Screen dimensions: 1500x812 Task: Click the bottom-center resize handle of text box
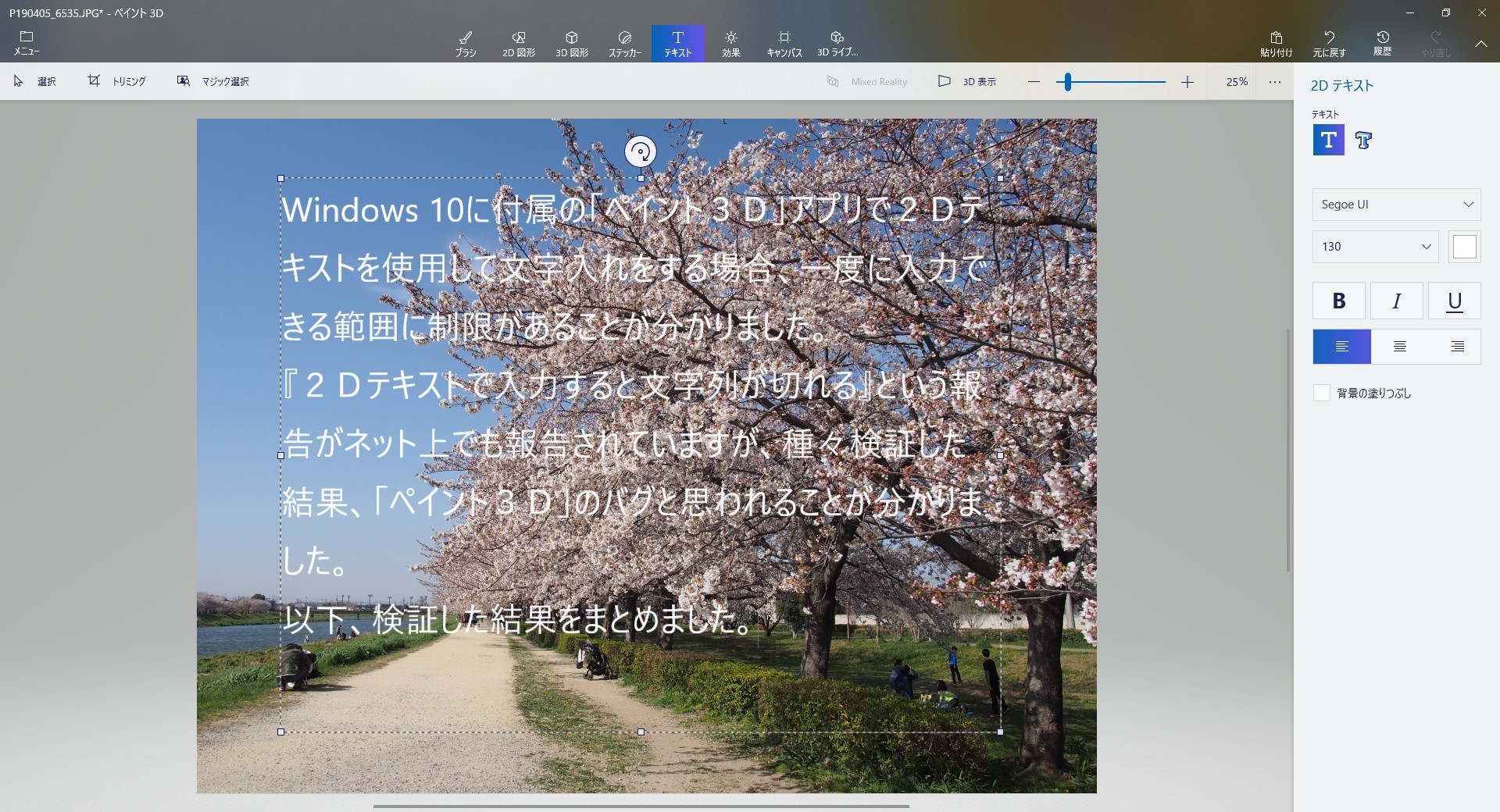pyautogui.click(x=641, y=732)
